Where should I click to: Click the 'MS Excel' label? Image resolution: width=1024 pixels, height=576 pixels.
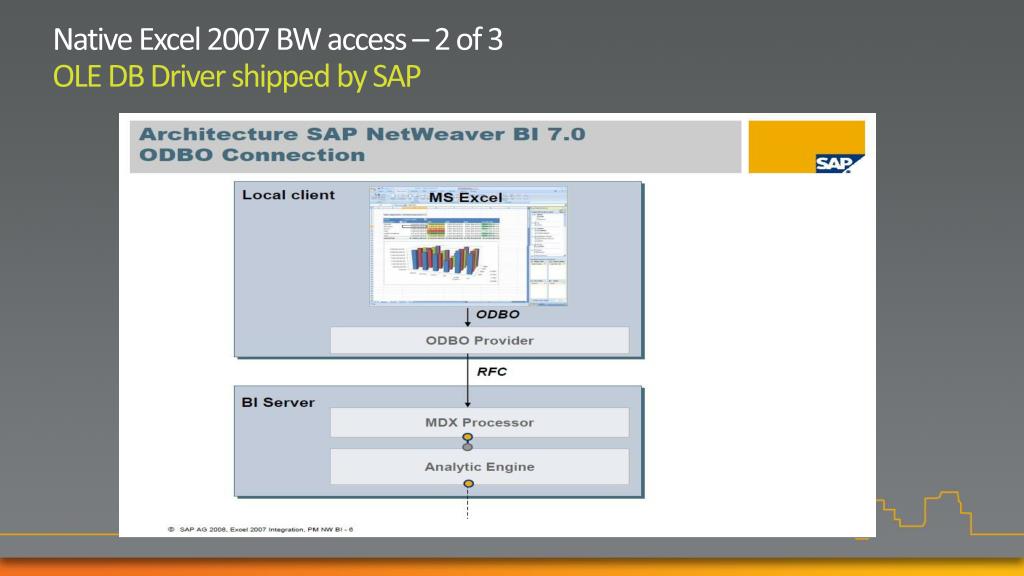click(466, 197)
